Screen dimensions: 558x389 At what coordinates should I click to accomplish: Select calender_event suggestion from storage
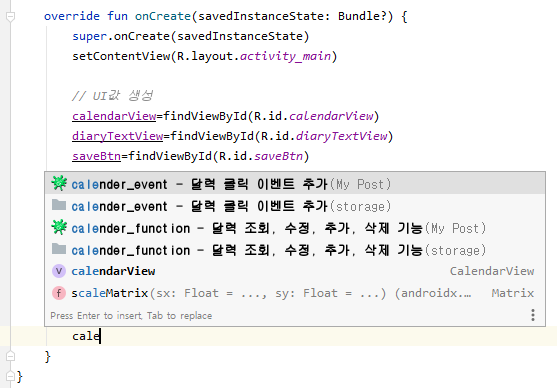pyautogui.click(x=295, y=206)
